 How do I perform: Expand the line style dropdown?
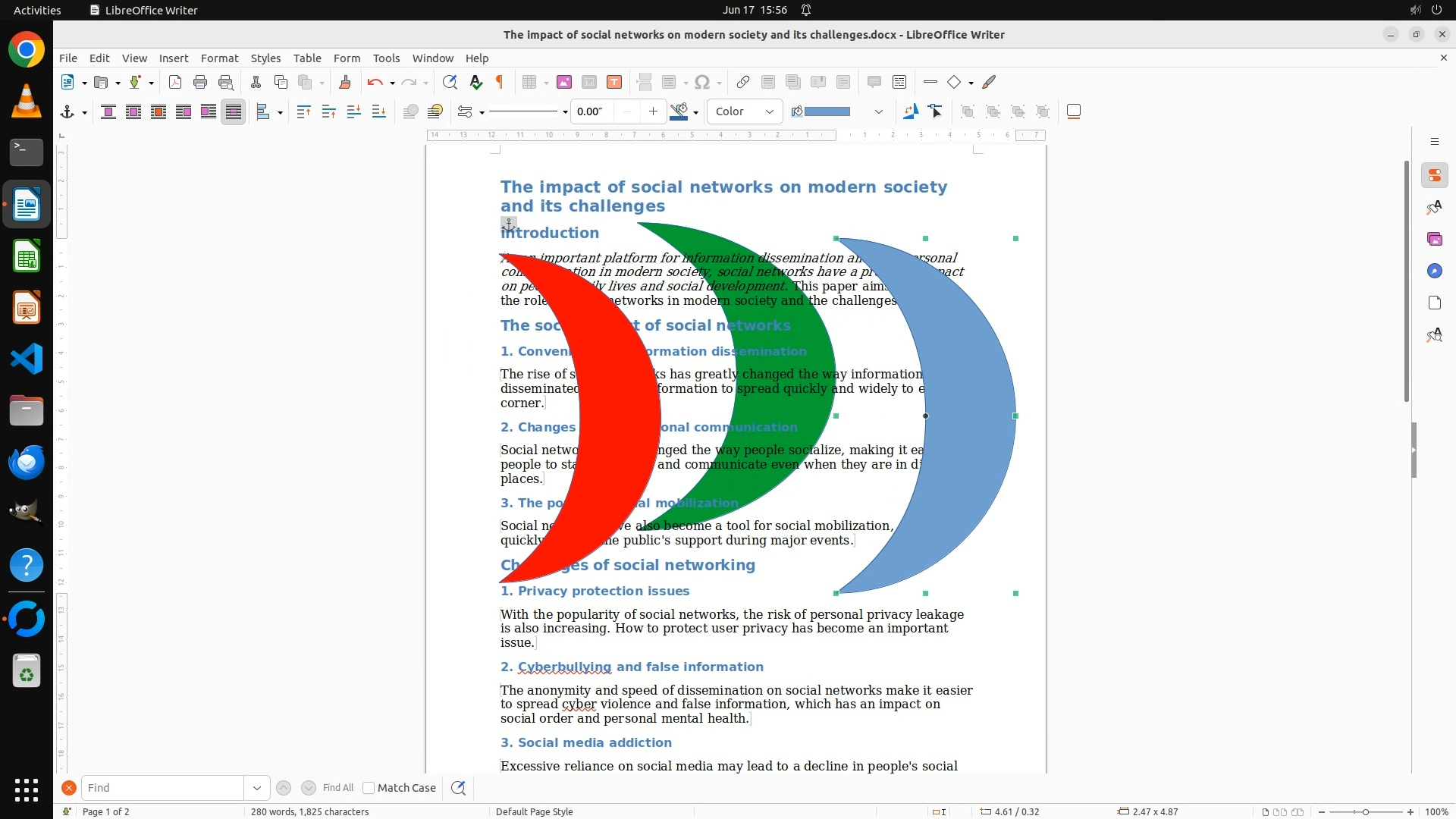565,112
